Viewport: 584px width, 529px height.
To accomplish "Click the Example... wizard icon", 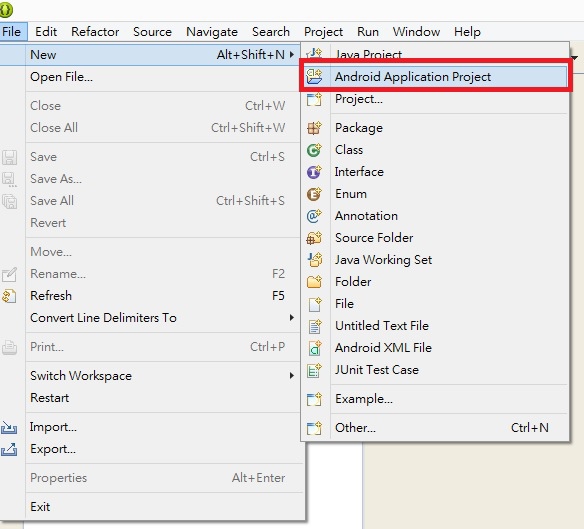I will 314,399.
